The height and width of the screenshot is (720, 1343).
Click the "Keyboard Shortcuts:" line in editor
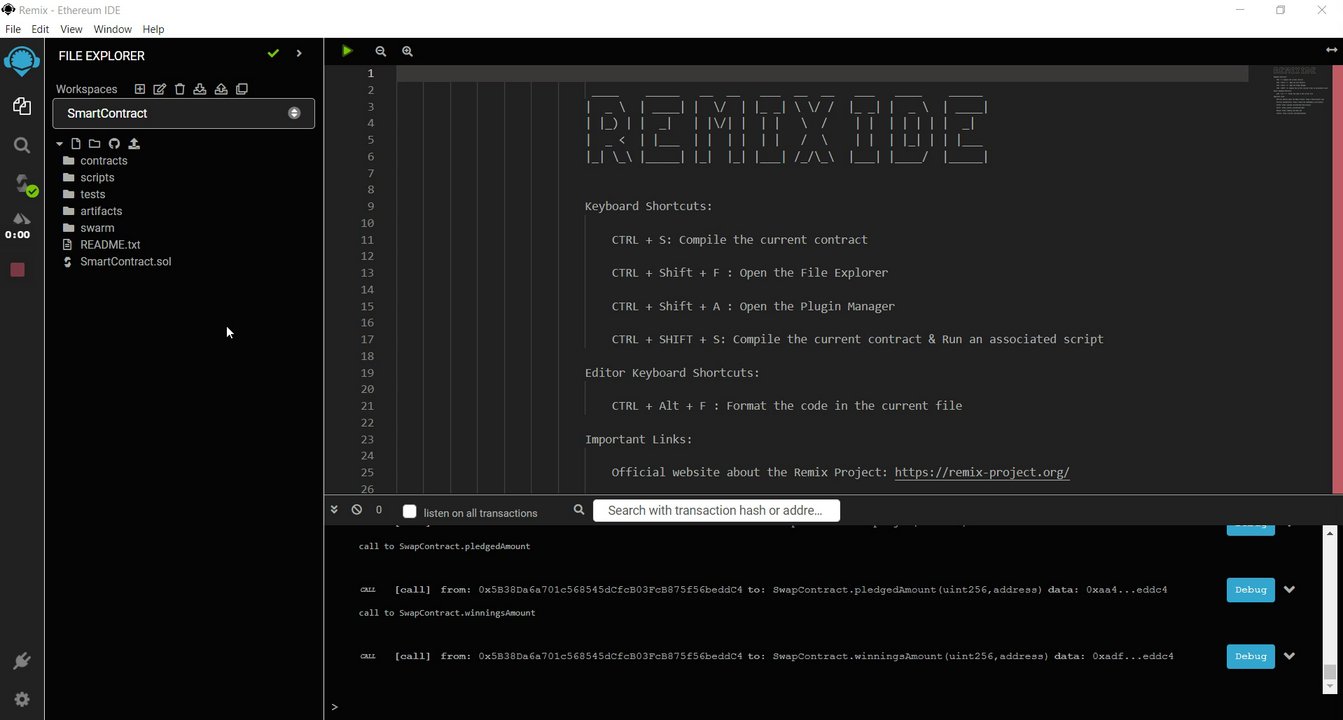click(649, 206)
